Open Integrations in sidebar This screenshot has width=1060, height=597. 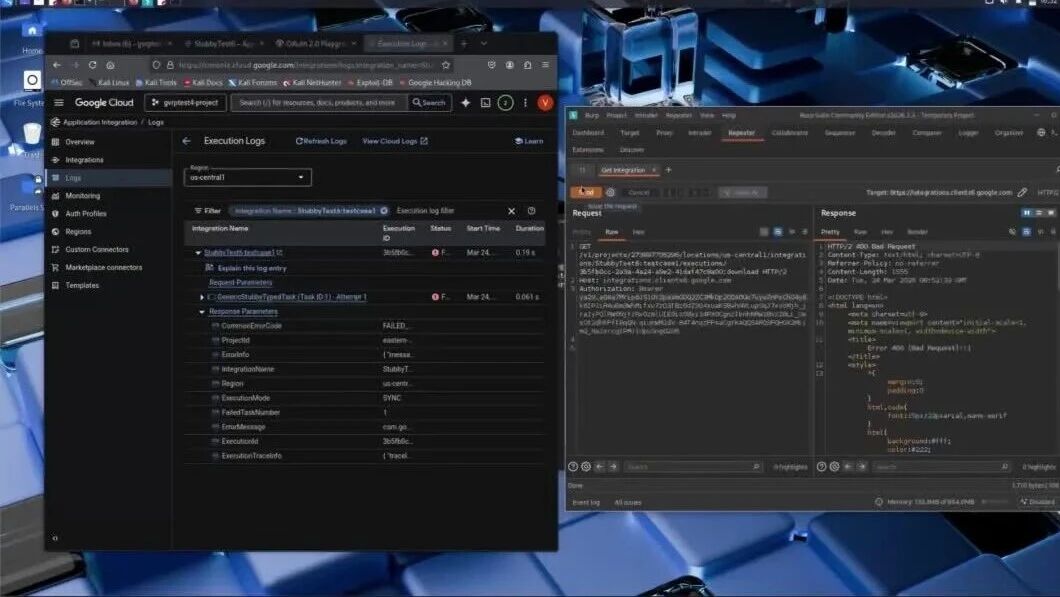click(85, 160)
